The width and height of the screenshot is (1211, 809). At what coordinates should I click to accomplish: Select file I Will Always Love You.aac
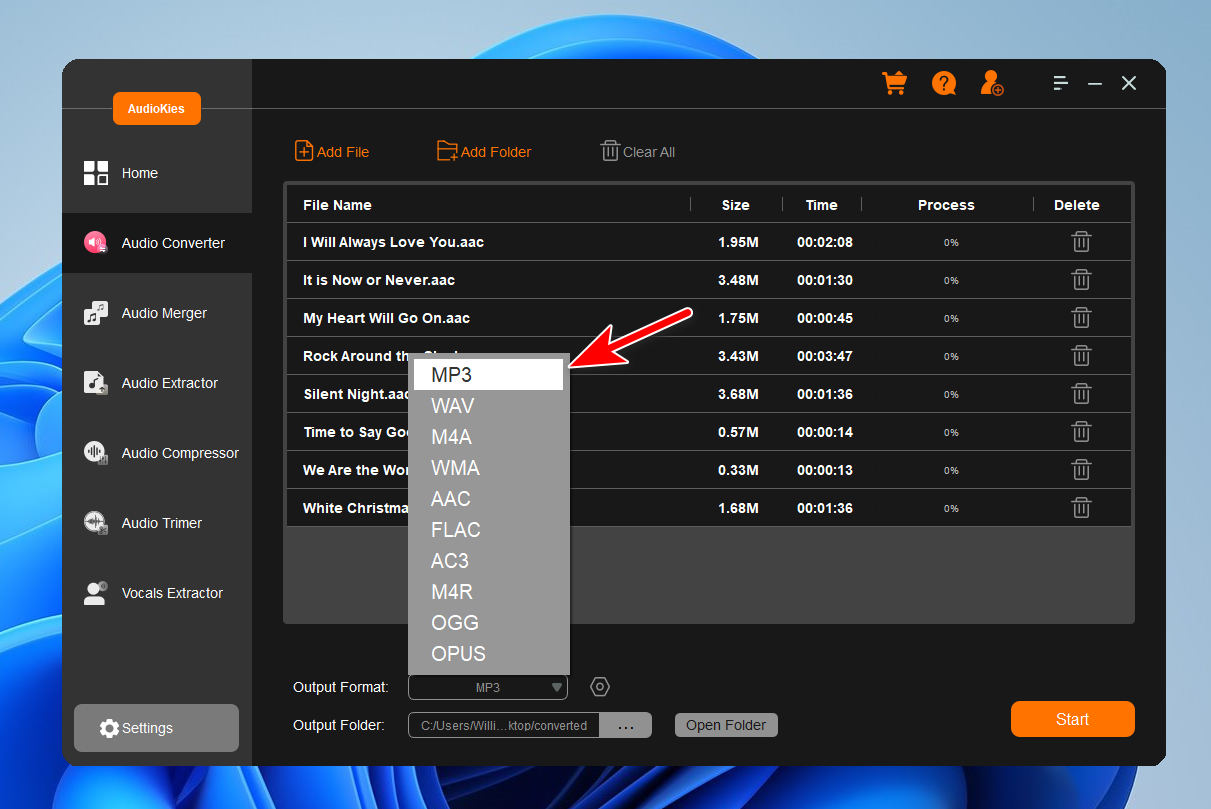point(393,242)
